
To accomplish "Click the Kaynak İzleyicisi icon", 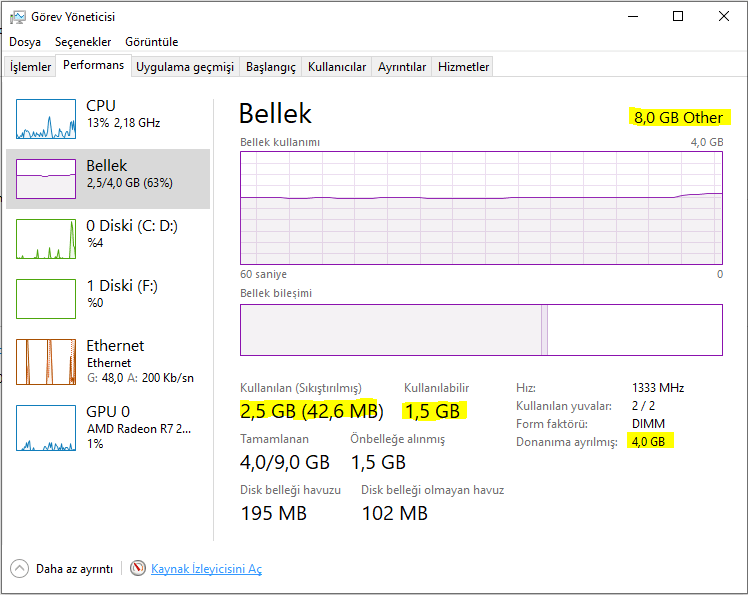I will coord(138,568).
